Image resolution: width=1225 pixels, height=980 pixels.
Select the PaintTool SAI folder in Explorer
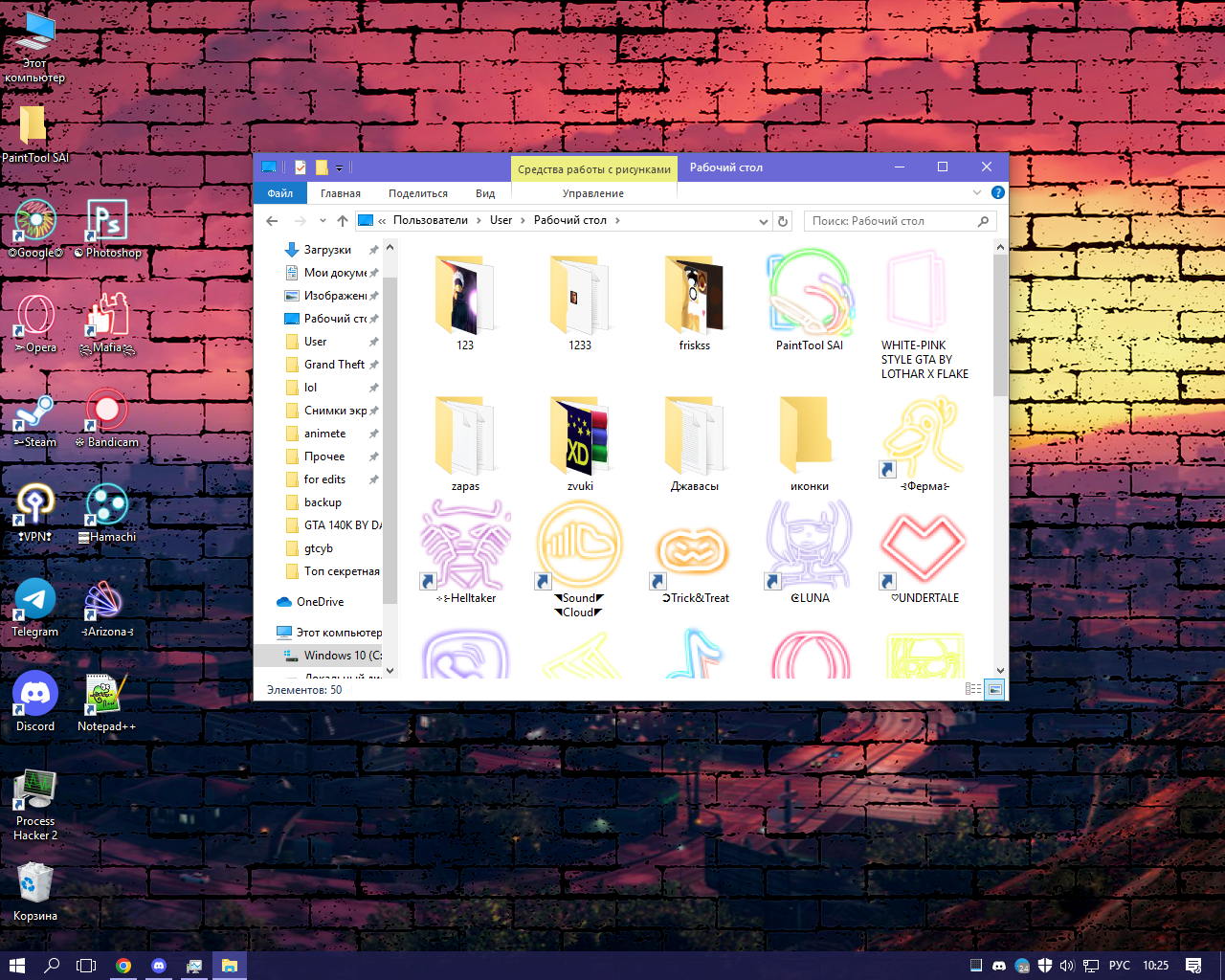tap(810, 300)
